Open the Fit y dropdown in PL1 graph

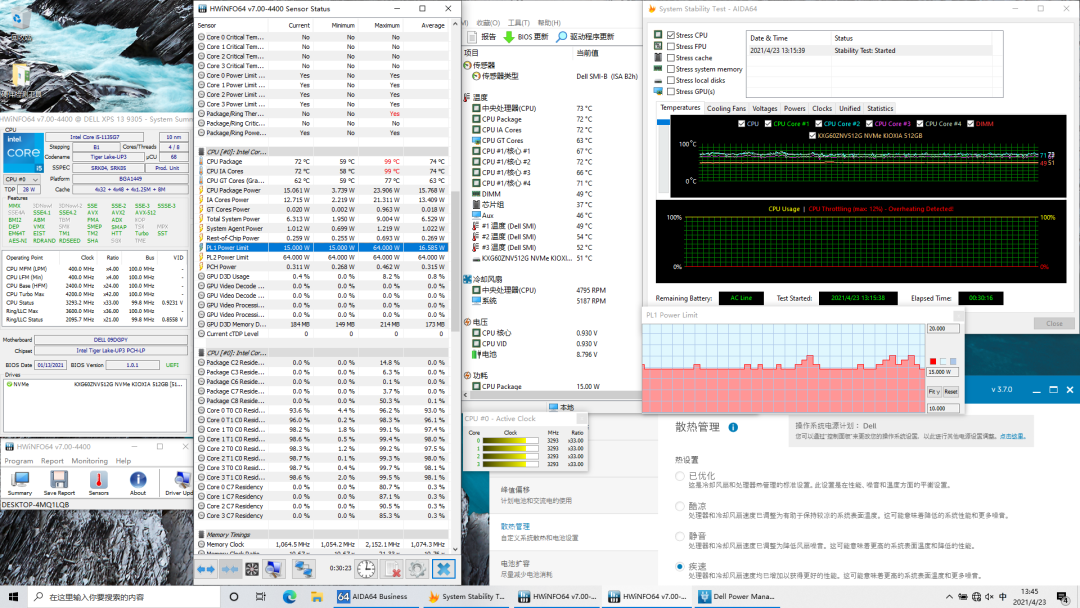tap(934, 392)
